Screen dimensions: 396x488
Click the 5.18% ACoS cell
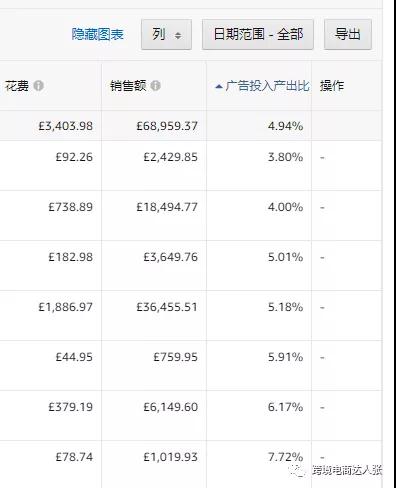coord(285,307)
